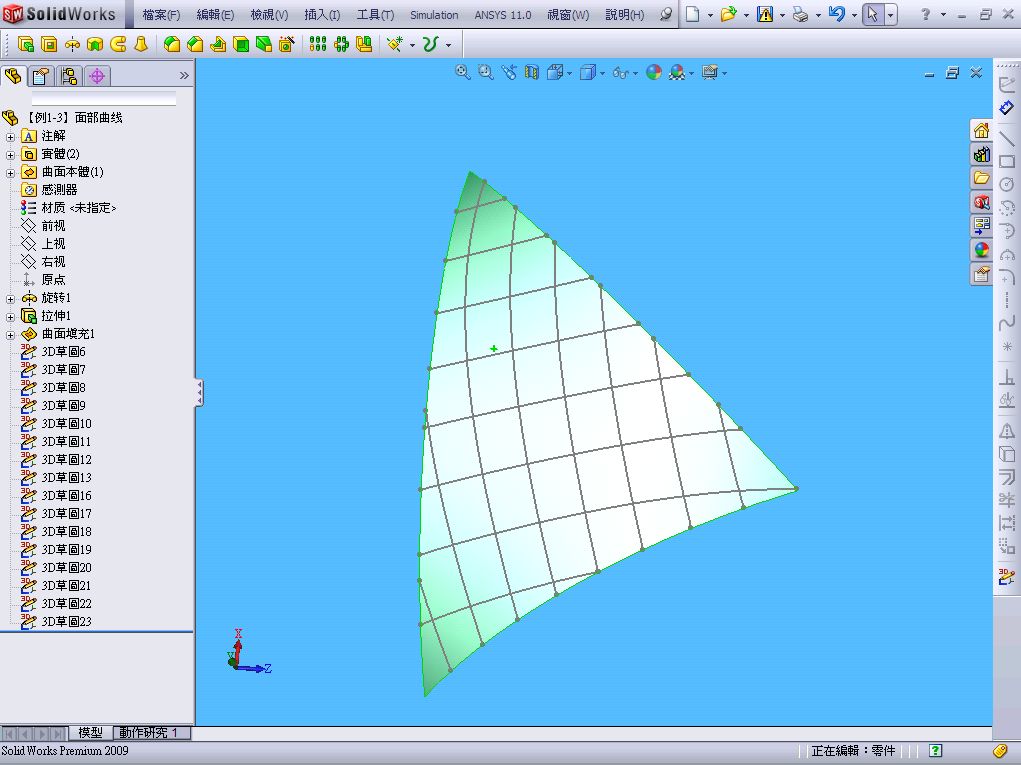Viewport: 1021px width, 765px height.
Task: Click the Curves tool icon
Action: tap(430, 44)
